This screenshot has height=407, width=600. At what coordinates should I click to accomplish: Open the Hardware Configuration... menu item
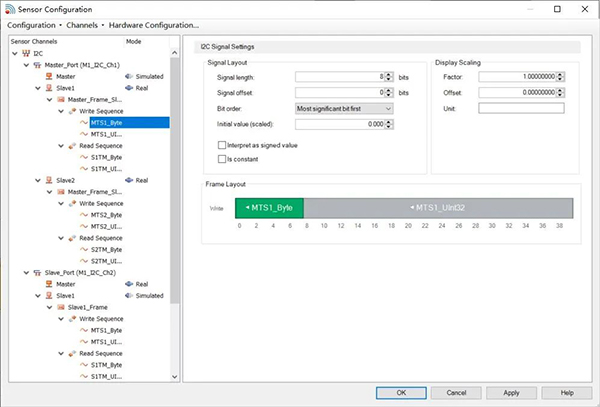click(154, 25)
